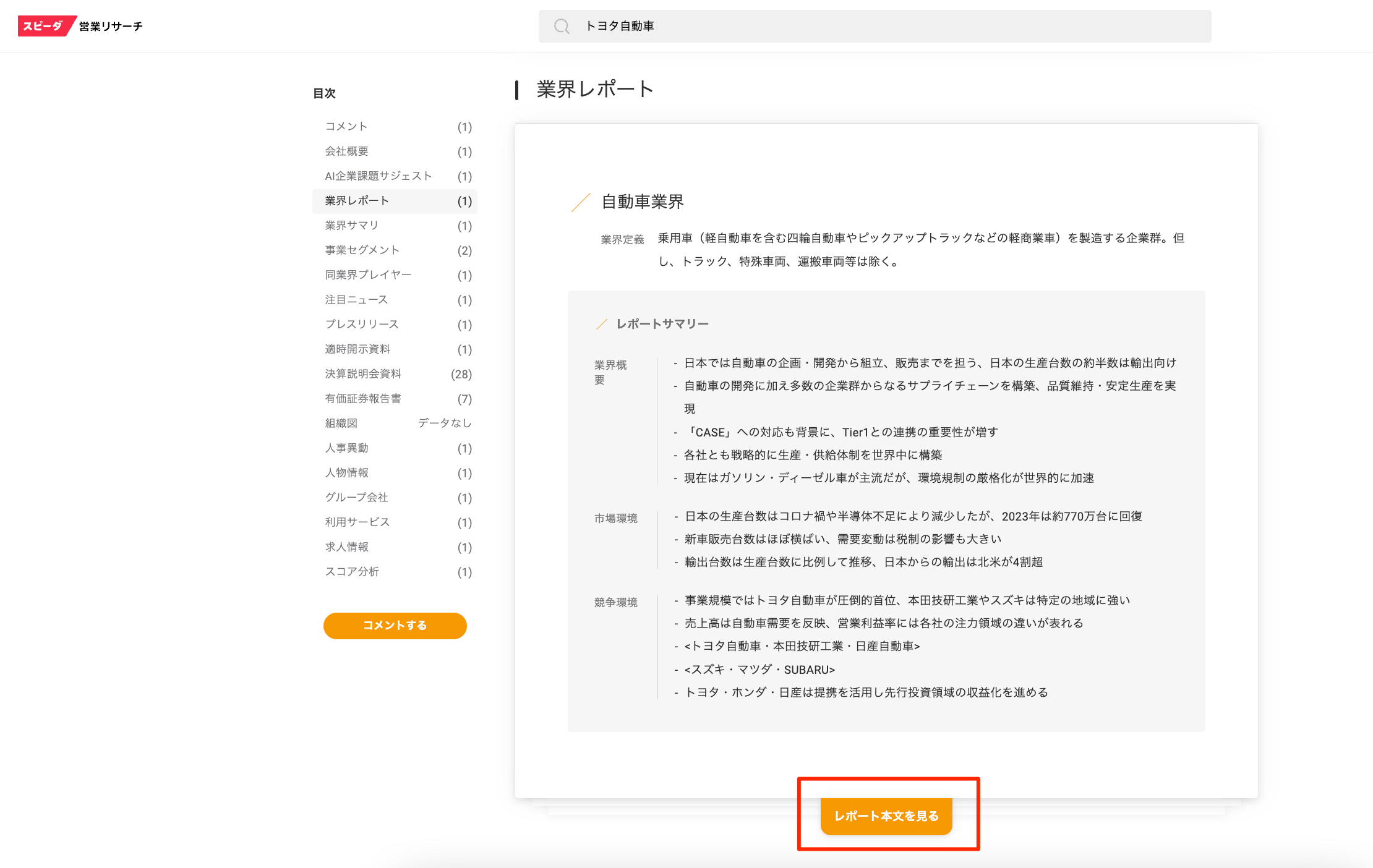Go to プレスリリース section

362,325
